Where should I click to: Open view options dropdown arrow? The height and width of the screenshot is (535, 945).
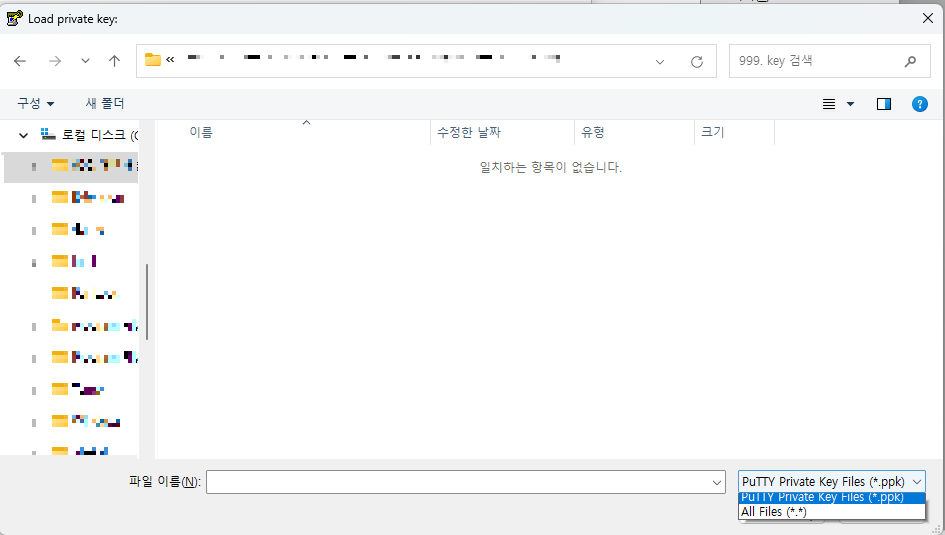point(850,104)
